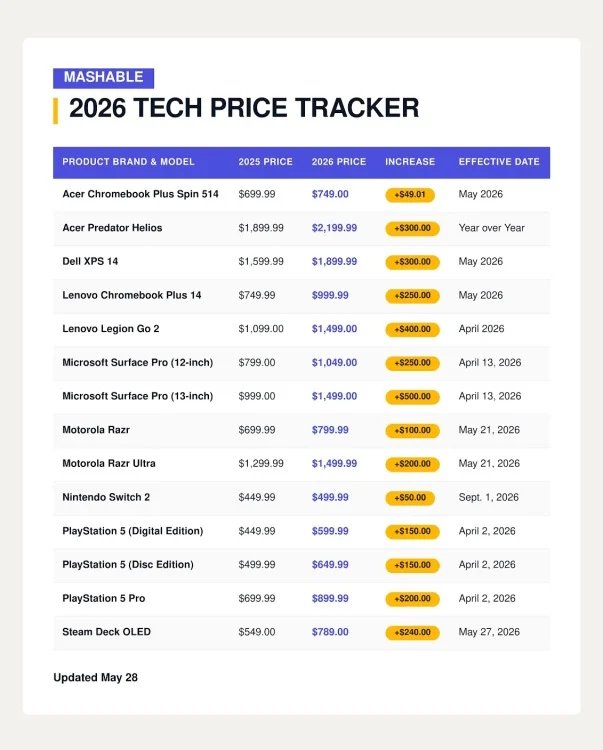603x750 pixels.
Task: Click the +$400.00 increase badge
Action: (x=412, y=329)
